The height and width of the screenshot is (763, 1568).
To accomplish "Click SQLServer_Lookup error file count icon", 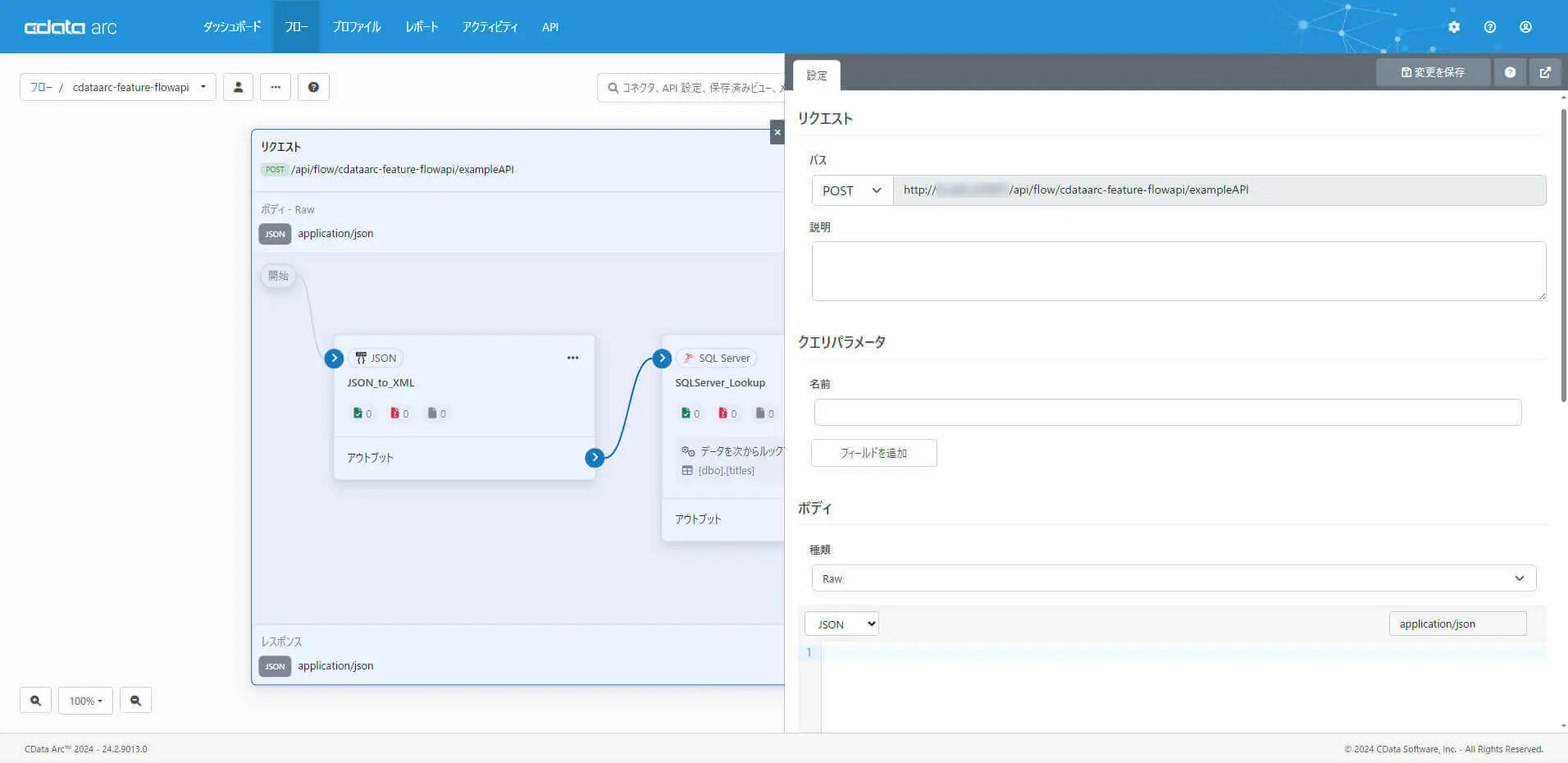I will click(722, 413).
